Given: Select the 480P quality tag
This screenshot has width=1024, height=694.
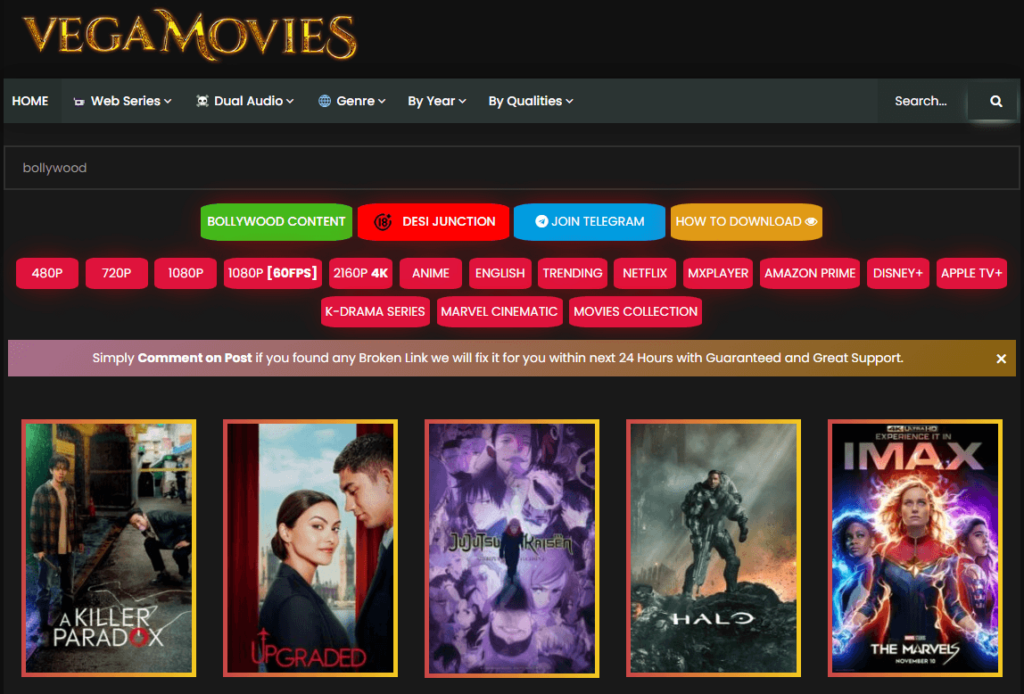Looking at the screenshot, I should [x=47, y=273].
